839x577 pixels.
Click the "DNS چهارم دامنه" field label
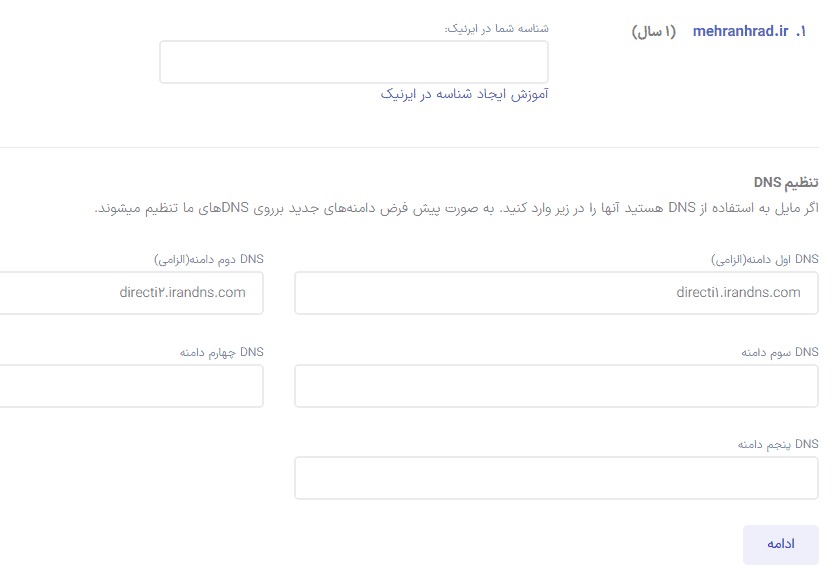(219, 351)
